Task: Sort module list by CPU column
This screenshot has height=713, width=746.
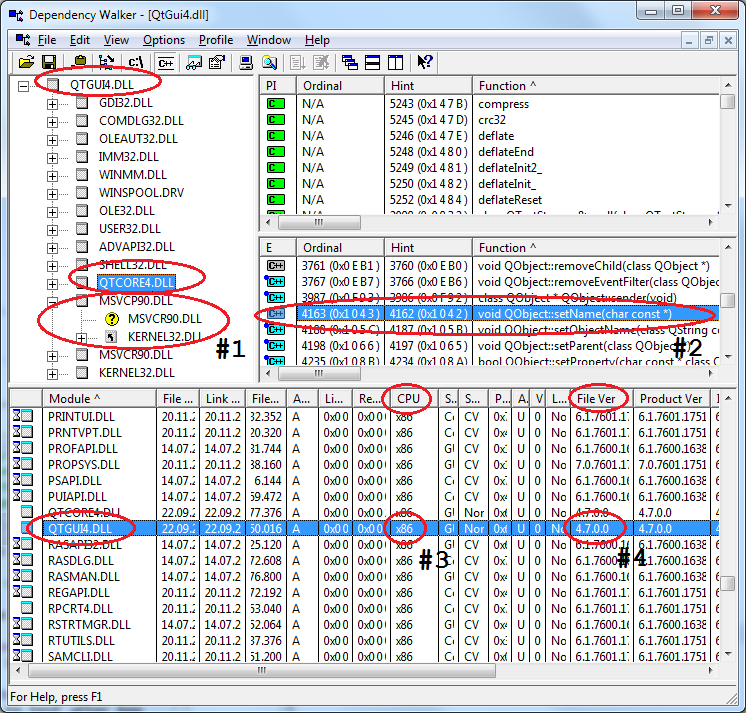Action: [x=409, y=399]
